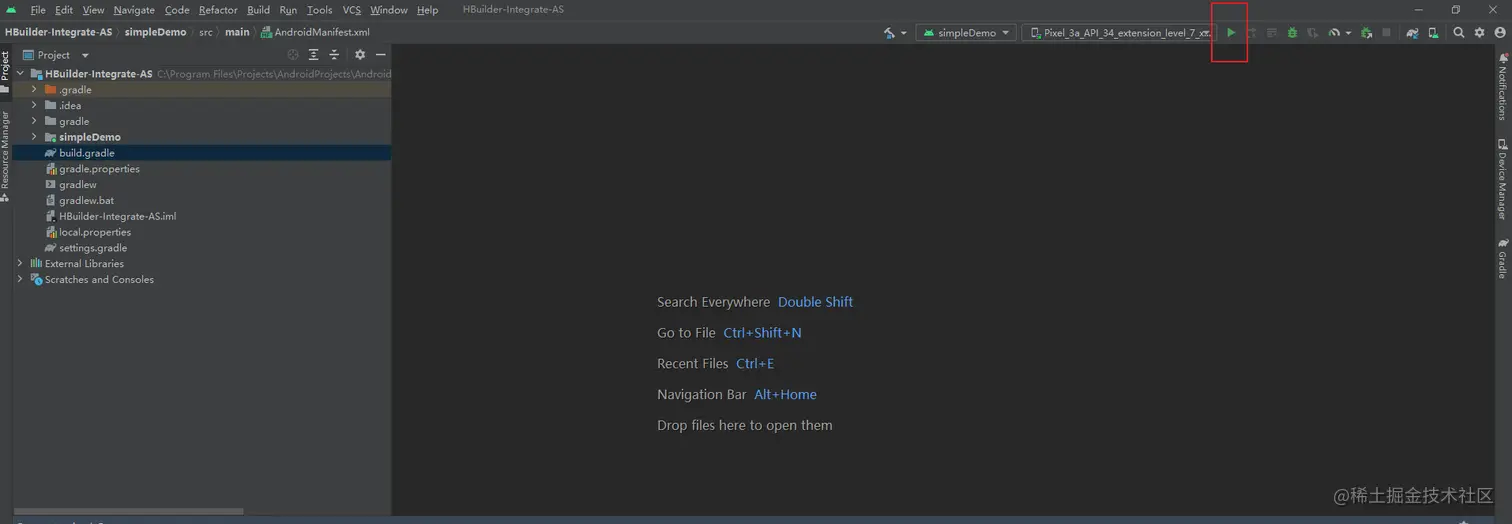Run the simpleDemo app with the green play button
Image resolution: width=1512 pixels, height=524 pixels.
tap(1231, 33)
